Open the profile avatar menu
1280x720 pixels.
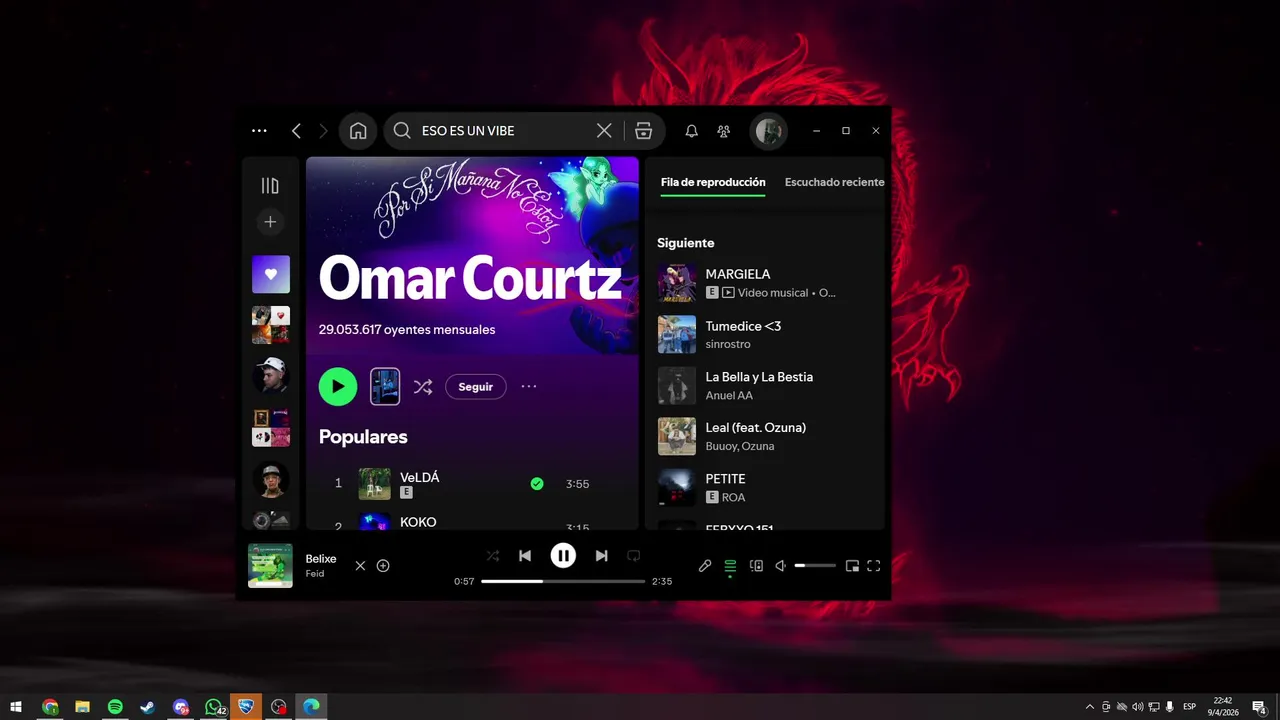[769, 131]
